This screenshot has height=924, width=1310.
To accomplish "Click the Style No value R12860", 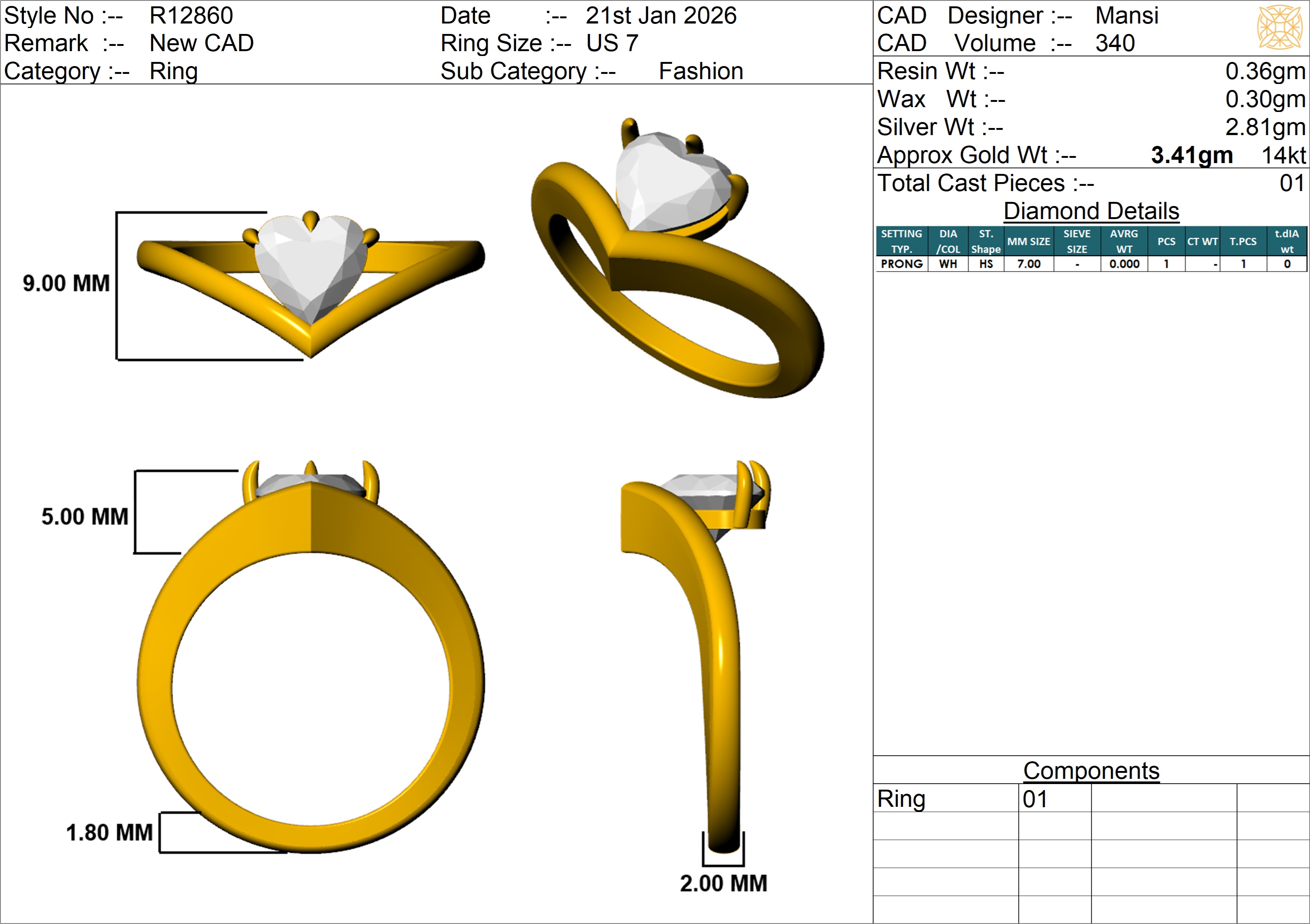I will pyautogui.click(x=191, y=15).
